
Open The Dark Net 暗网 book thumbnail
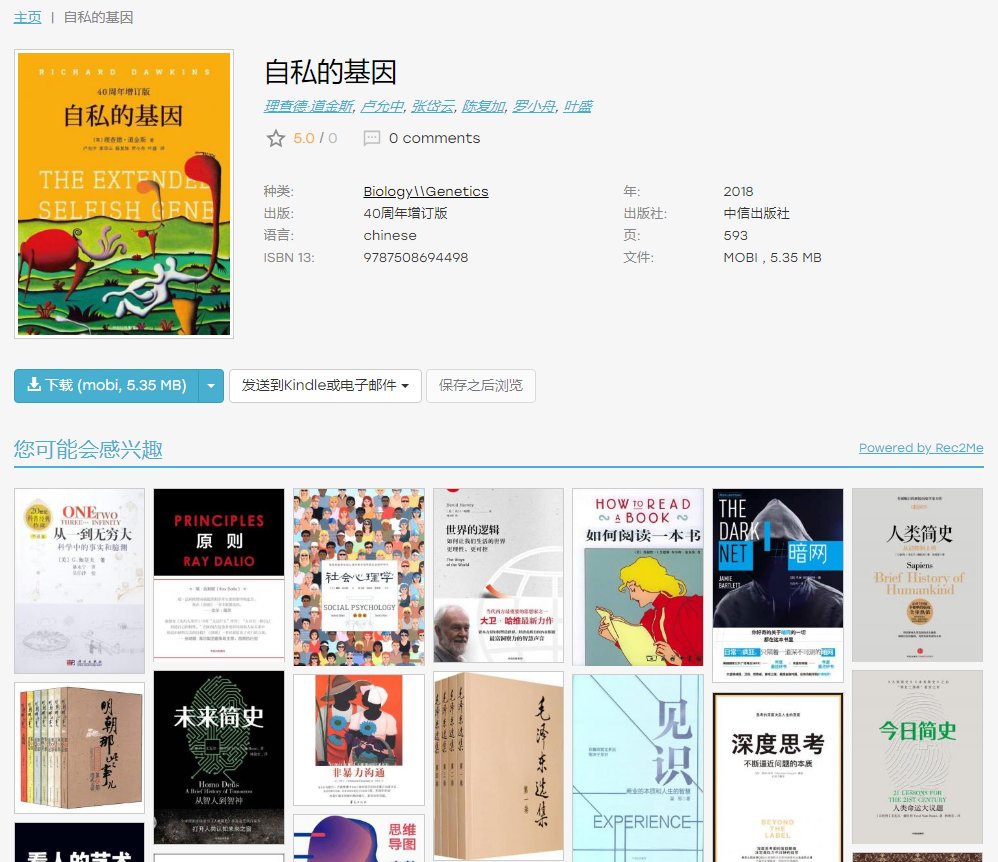click(778, 585)
